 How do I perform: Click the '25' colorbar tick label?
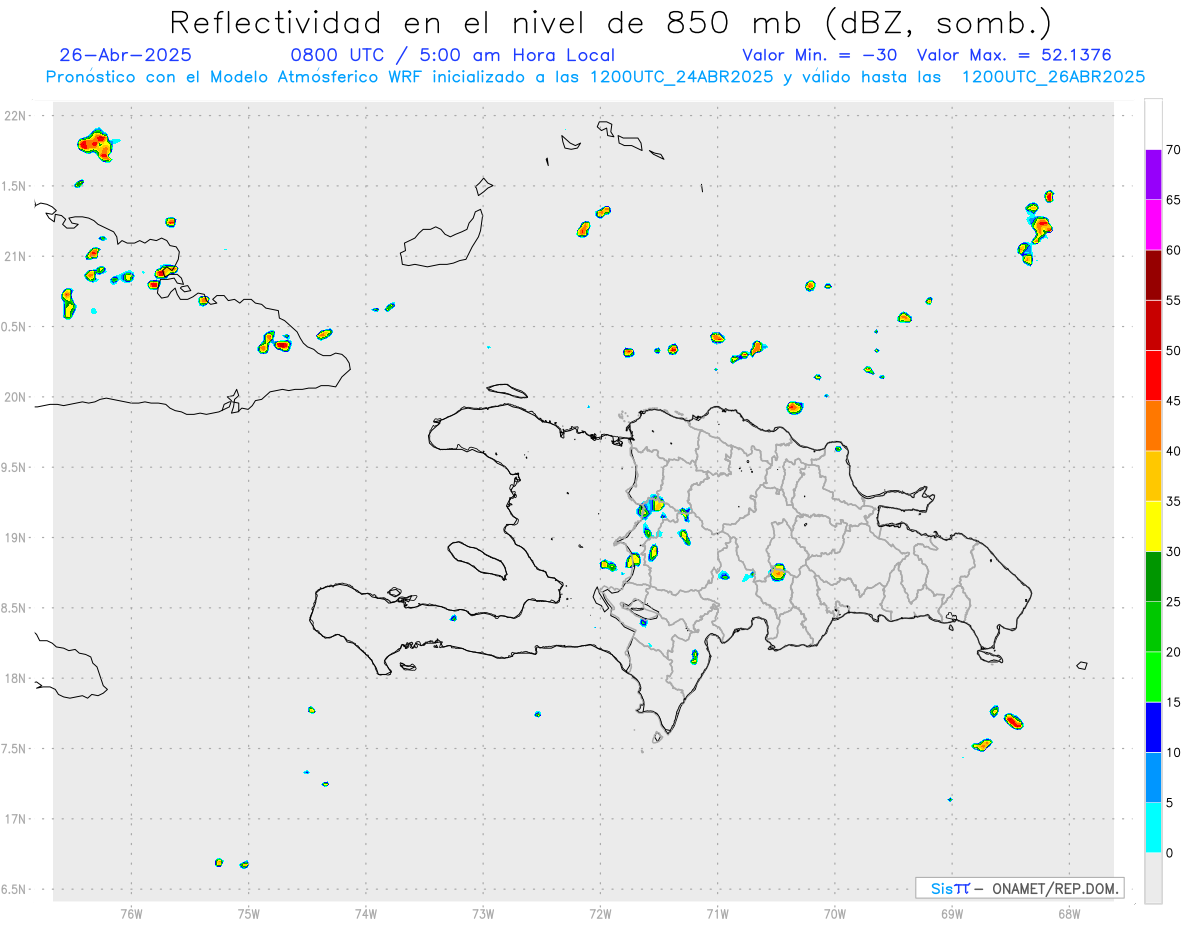tap(1174, 602)
